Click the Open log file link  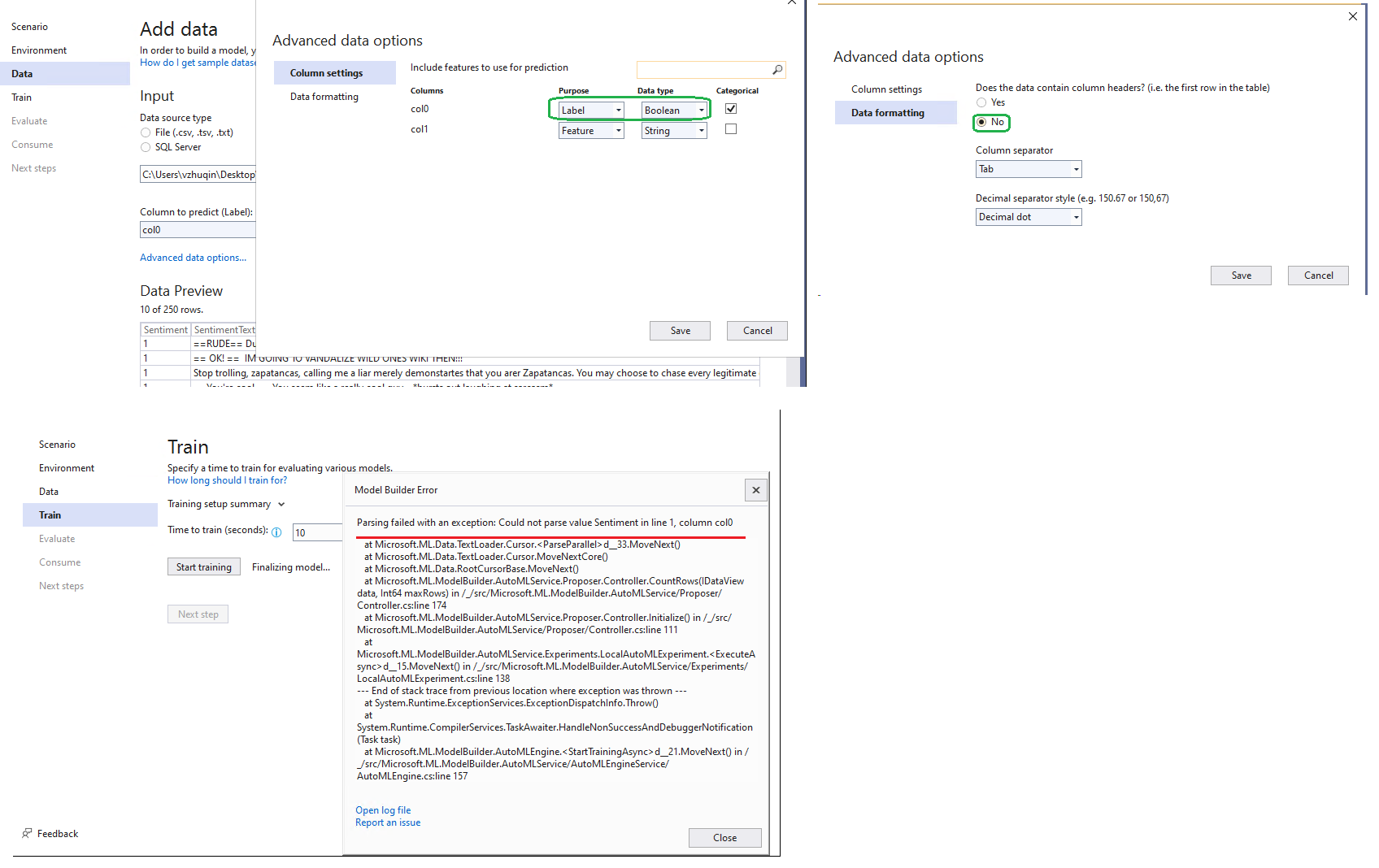tap(383, 810)
